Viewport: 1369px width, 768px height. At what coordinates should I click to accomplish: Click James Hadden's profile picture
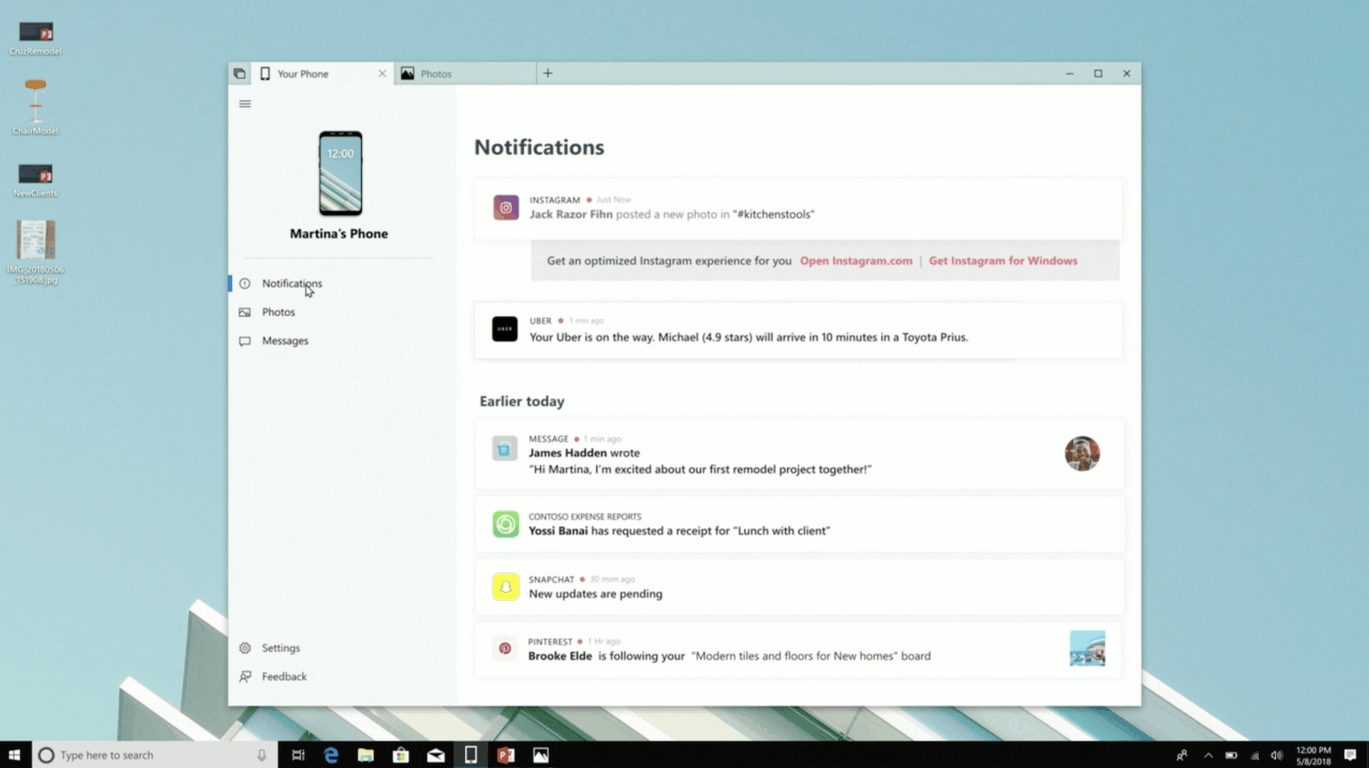pyautogui.click(x=1082, y=453)
